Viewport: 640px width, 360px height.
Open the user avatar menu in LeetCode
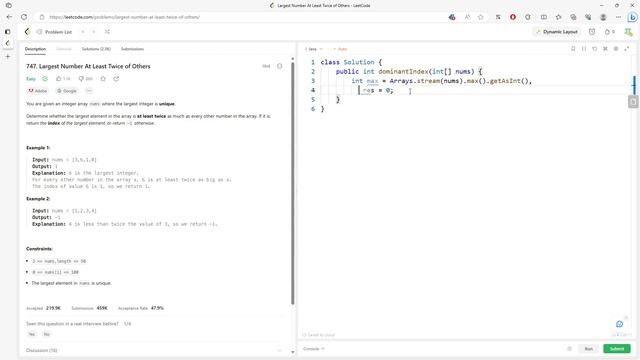click(628, 32)
